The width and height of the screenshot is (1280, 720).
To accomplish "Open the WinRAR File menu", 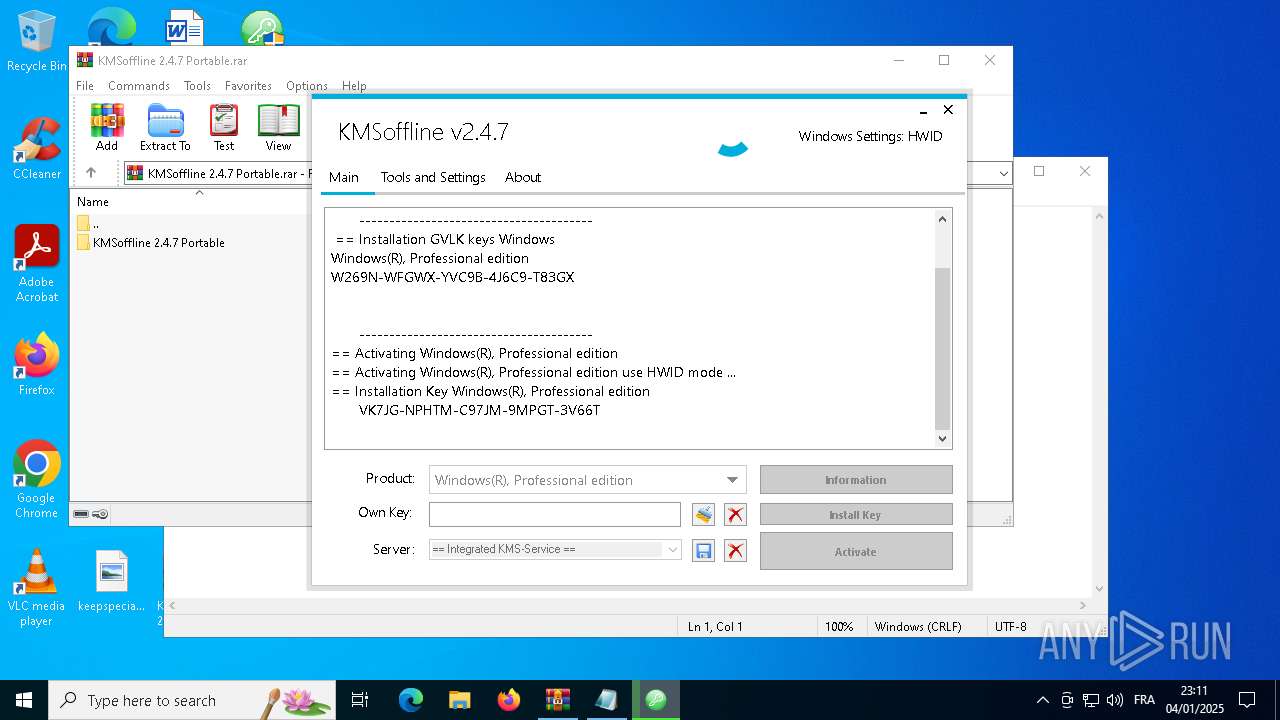I will coord(85,86).
